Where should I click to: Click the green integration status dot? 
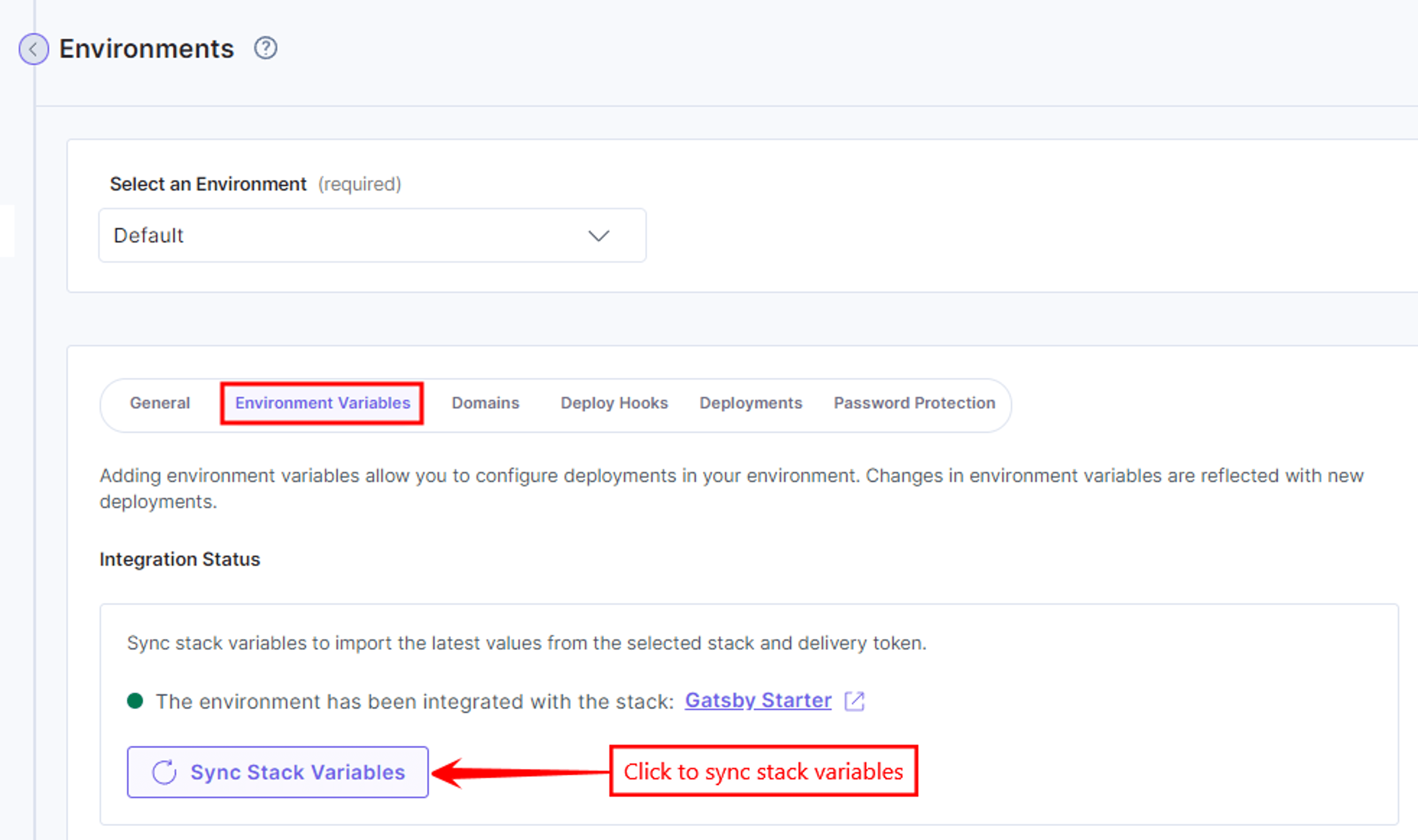point(135,701)
